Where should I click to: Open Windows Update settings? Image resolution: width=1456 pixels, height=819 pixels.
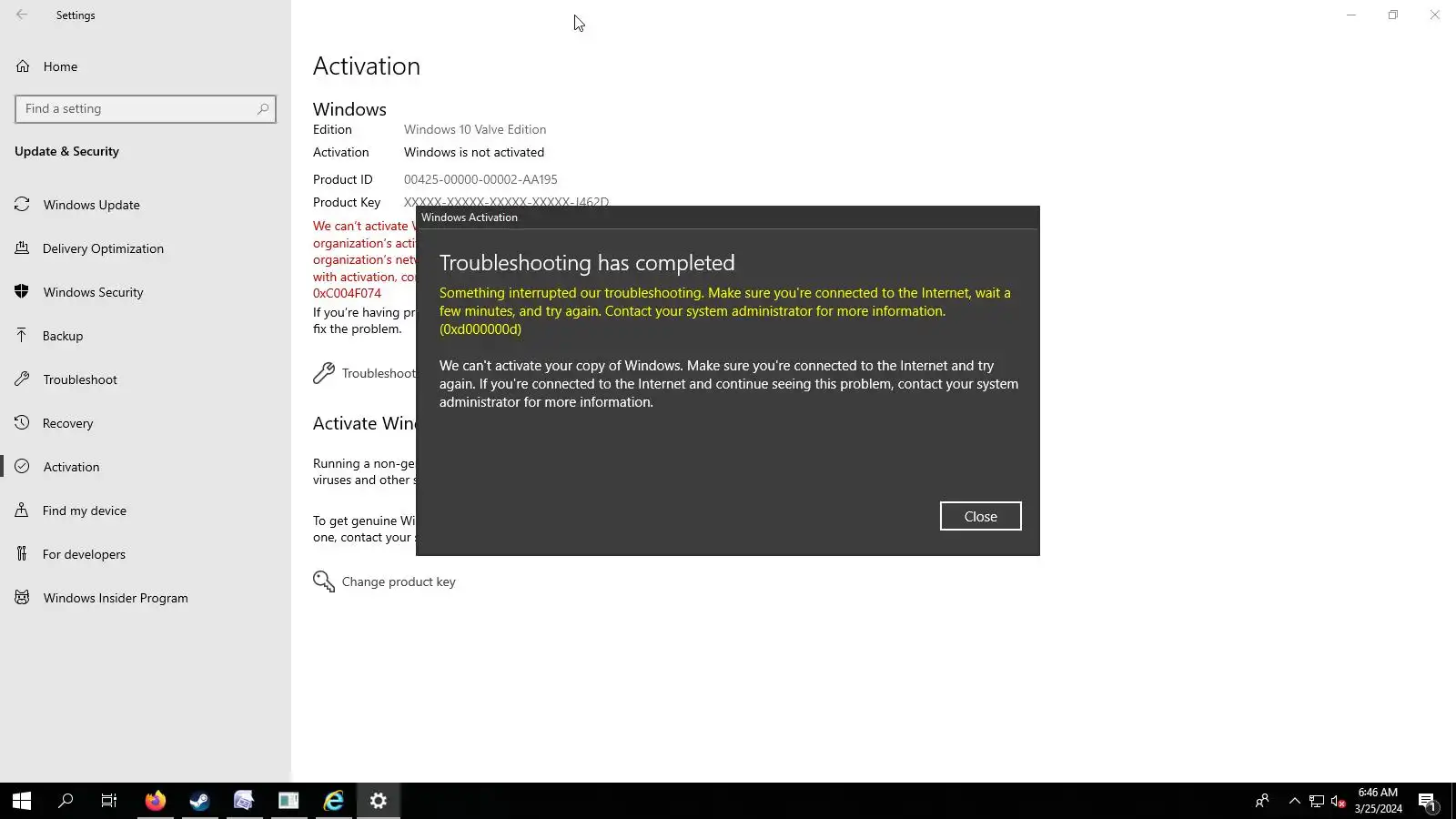coord(92,205)
